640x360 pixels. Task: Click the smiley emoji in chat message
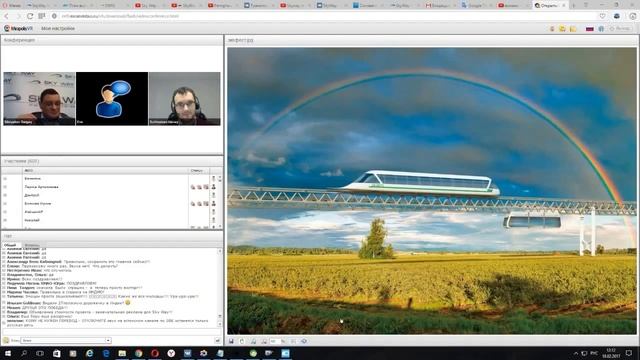128,302
